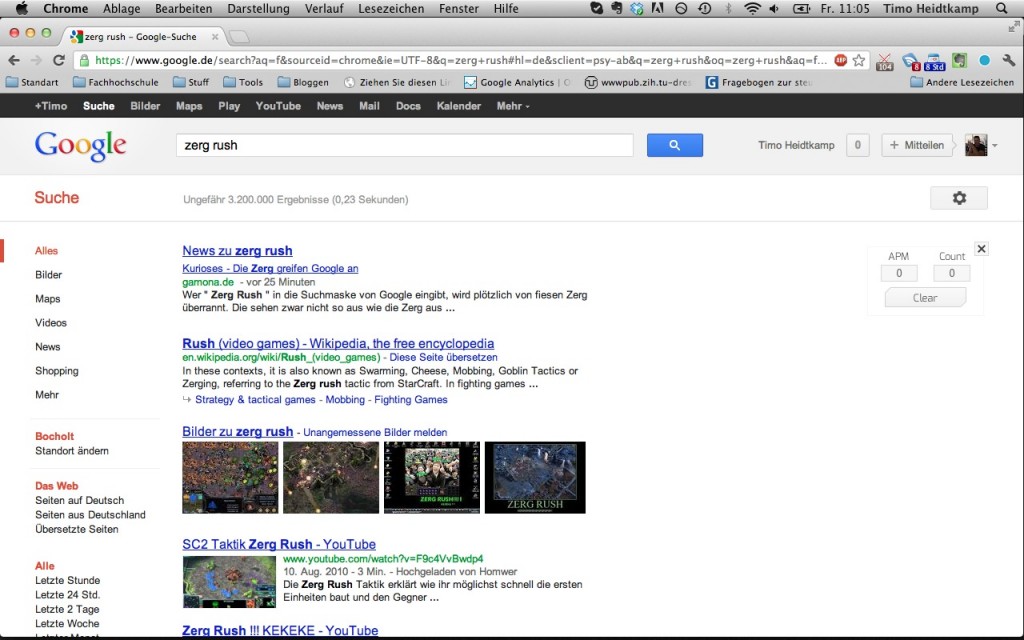Open the Fachhochschule bookmarks folder
Image resolution: width=1024 pixels, height=640 pixels.
point(116,82)
